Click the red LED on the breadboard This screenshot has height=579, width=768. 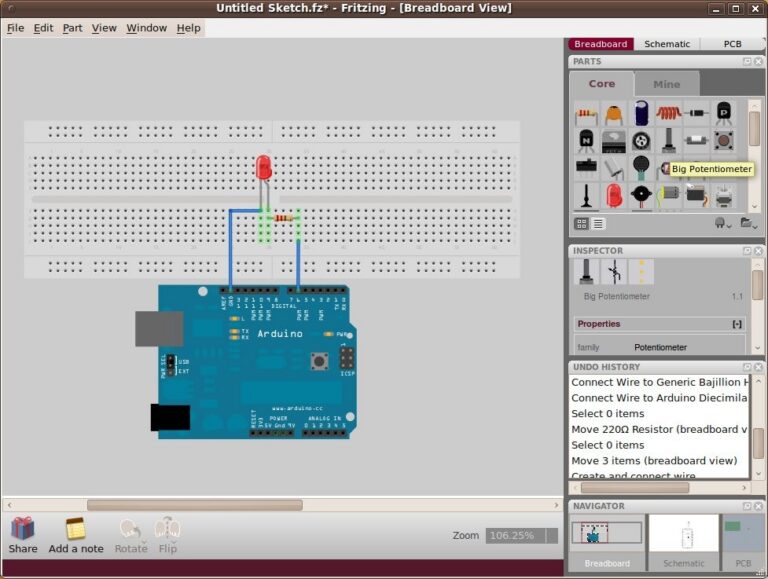coord(264,168)
